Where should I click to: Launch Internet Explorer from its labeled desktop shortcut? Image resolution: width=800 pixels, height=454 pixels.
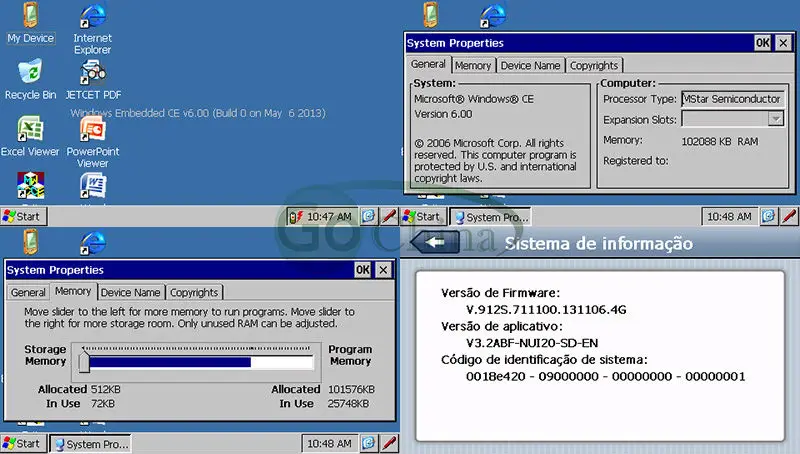(x=92, y=28)
